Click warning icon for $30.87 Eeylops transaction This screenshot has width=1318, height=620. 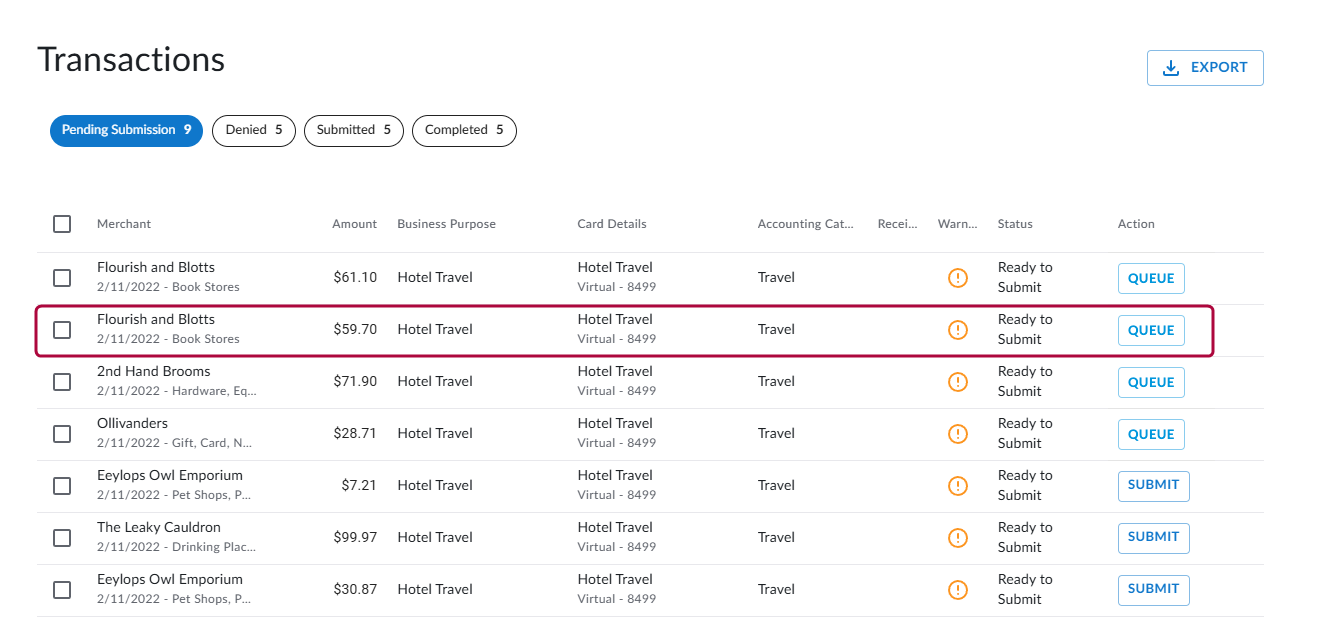click(x=957, y=590)
